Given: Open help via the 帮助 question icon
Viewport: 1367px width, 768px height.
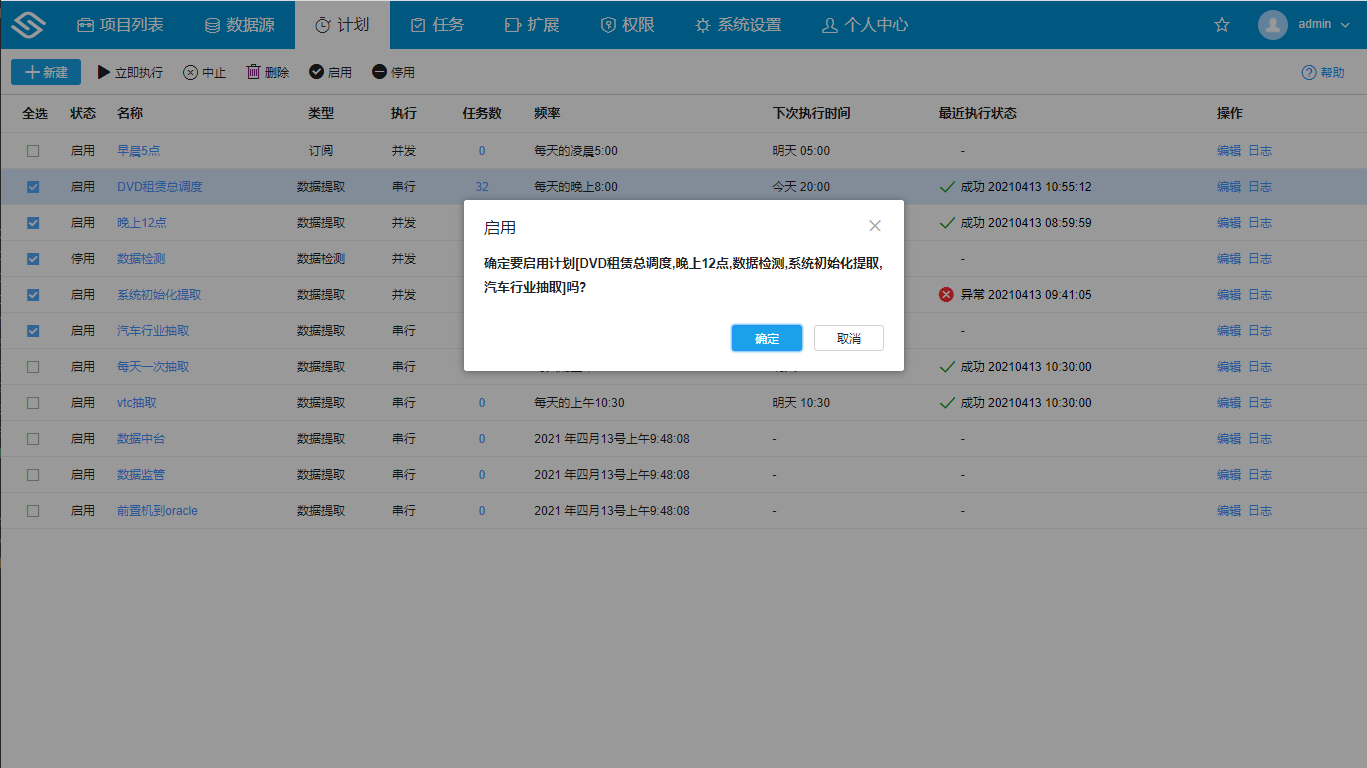Looking at the screenshot, I should [1308, 71].
